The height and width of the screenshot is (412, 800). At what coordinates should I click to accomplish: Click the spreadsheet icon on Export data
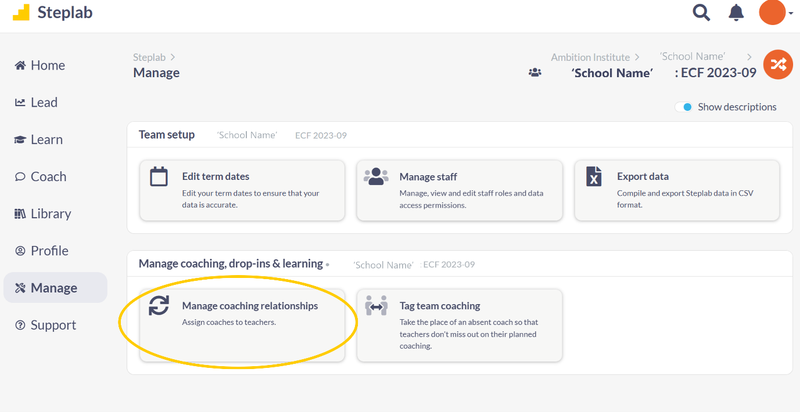coord(594,177)
